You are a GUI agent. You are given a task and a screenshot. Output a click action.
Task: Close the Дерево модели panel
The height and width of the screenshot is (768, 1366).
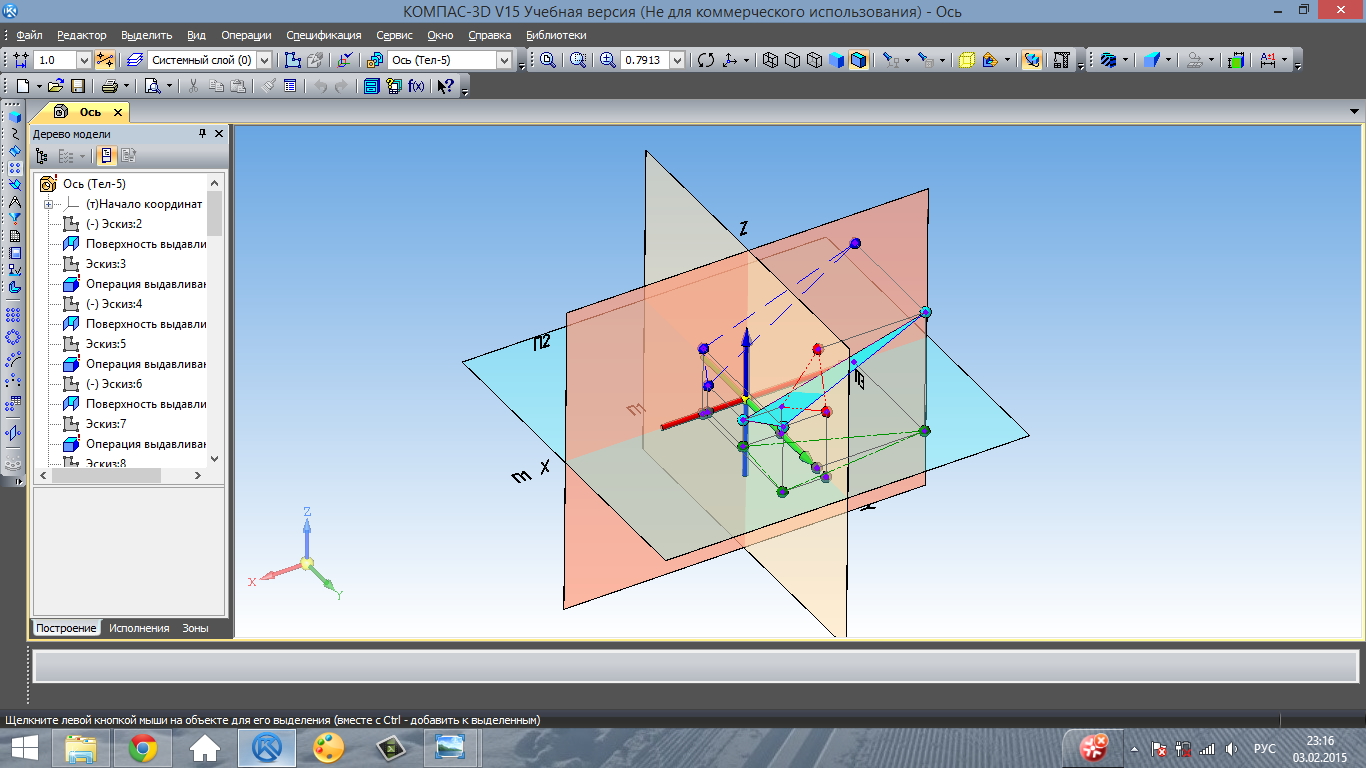point(219,133)
